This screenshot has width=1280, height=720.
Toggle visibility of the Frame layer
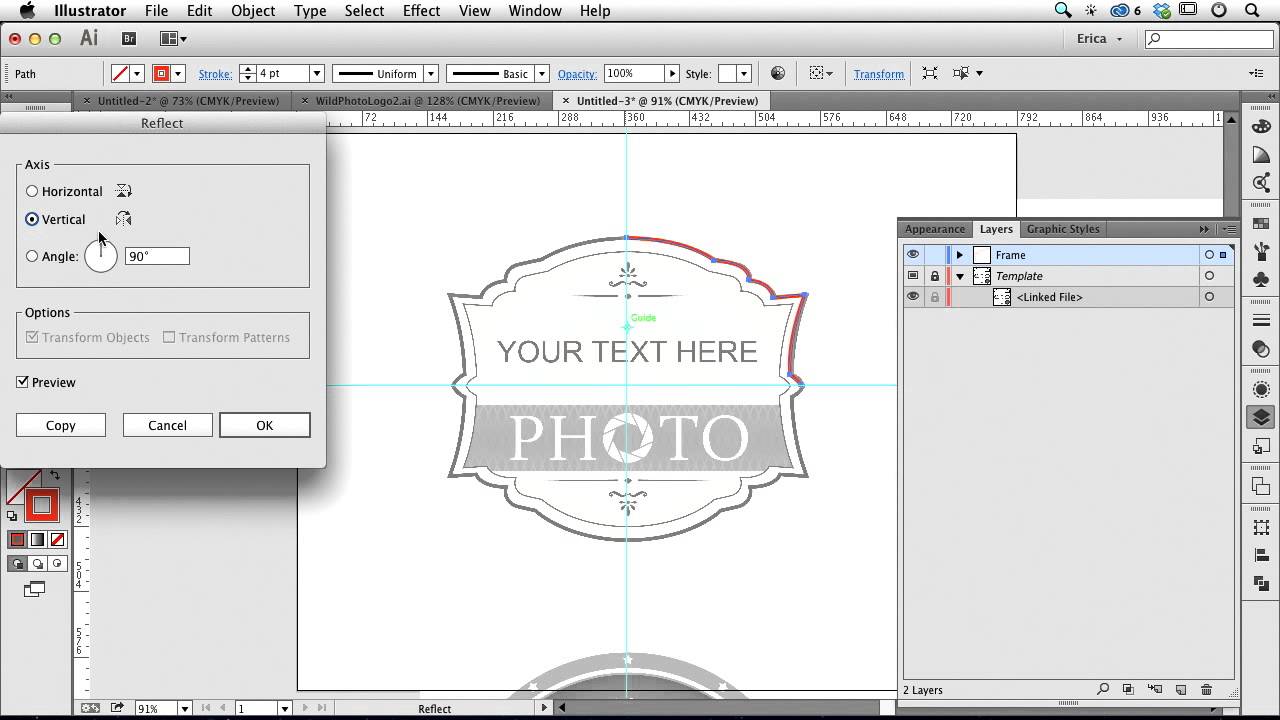click(x=913, y=255)
